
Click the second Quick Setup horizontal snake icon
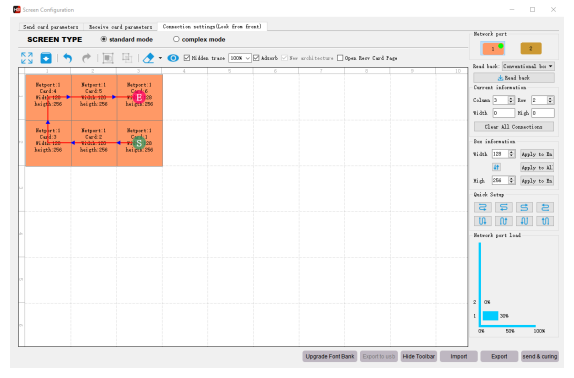pos(503,207)
